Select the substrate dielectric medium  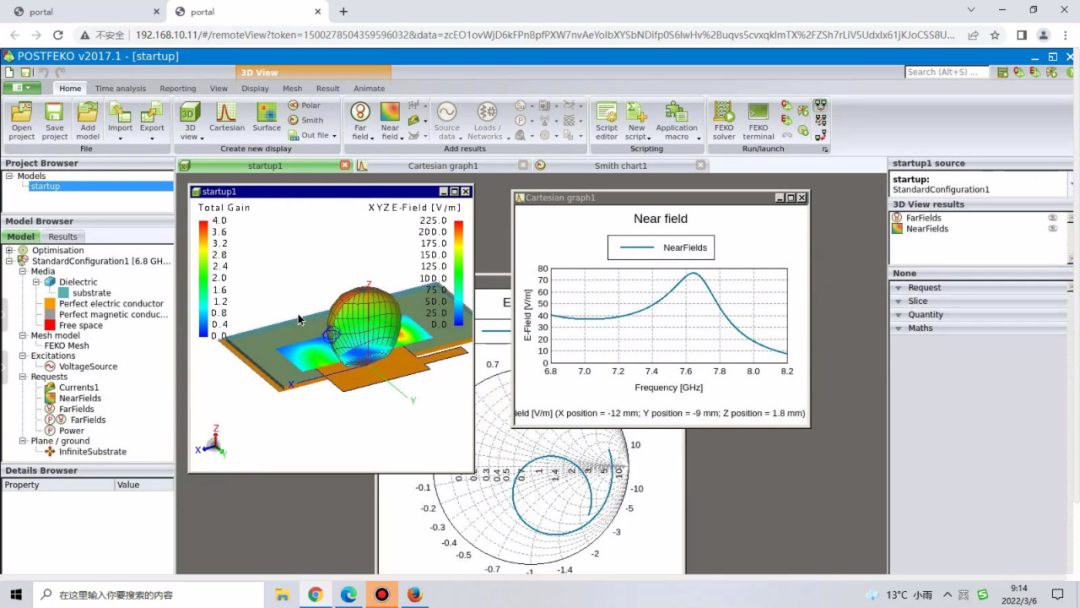[x=92, y=293]
